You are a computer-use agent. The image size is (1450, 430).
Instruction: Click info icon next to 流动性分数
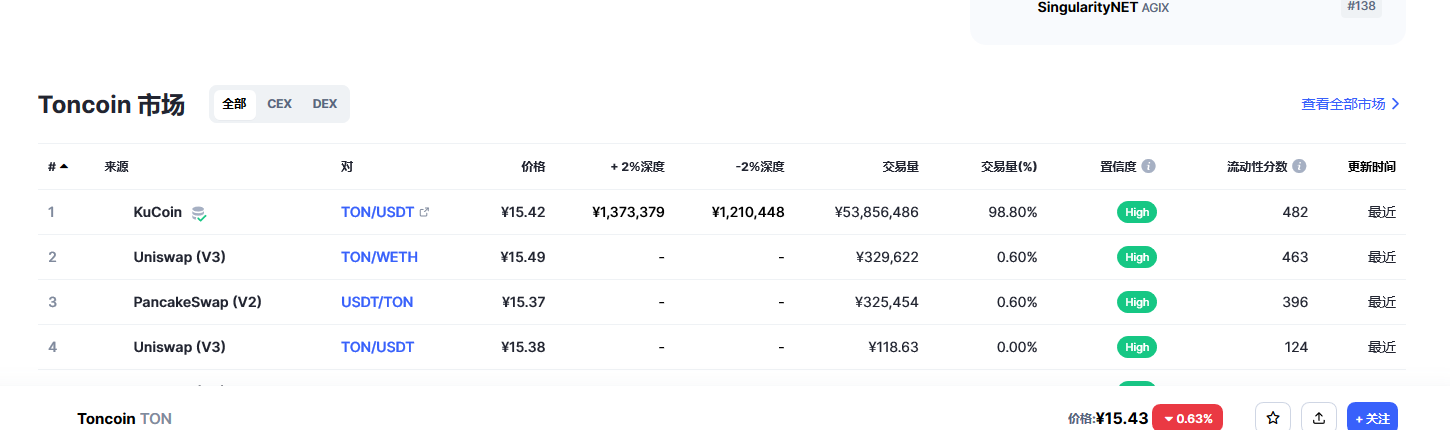pyautogui.click(x=1299, y=166)
